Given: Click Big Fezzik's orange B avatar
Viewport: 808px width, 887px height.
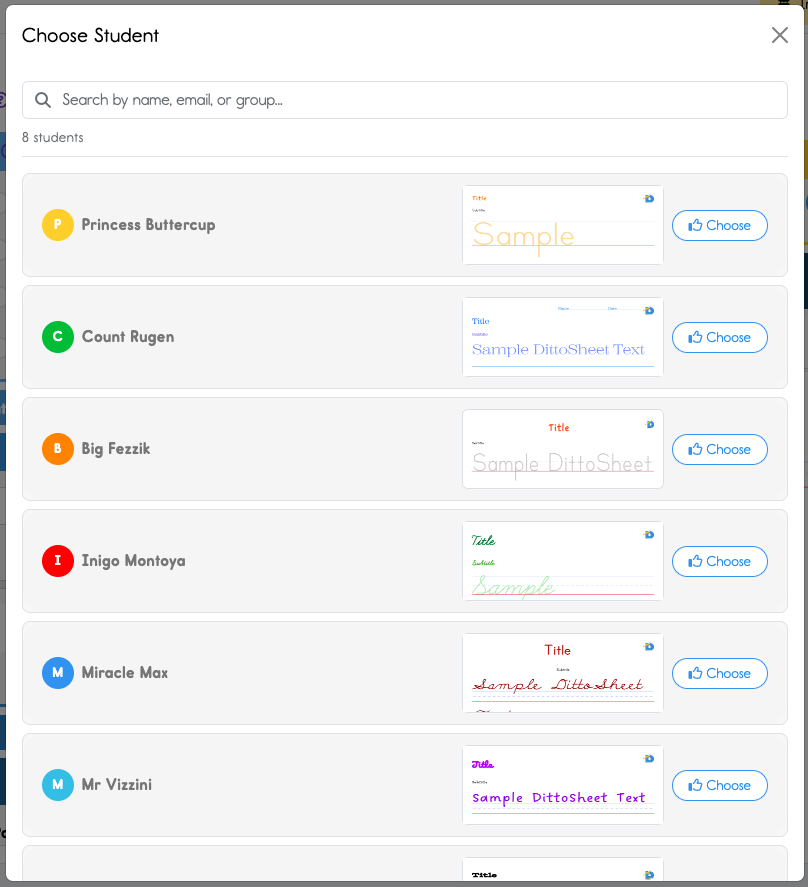Looking at the screenshot, I should click(57, 449).
